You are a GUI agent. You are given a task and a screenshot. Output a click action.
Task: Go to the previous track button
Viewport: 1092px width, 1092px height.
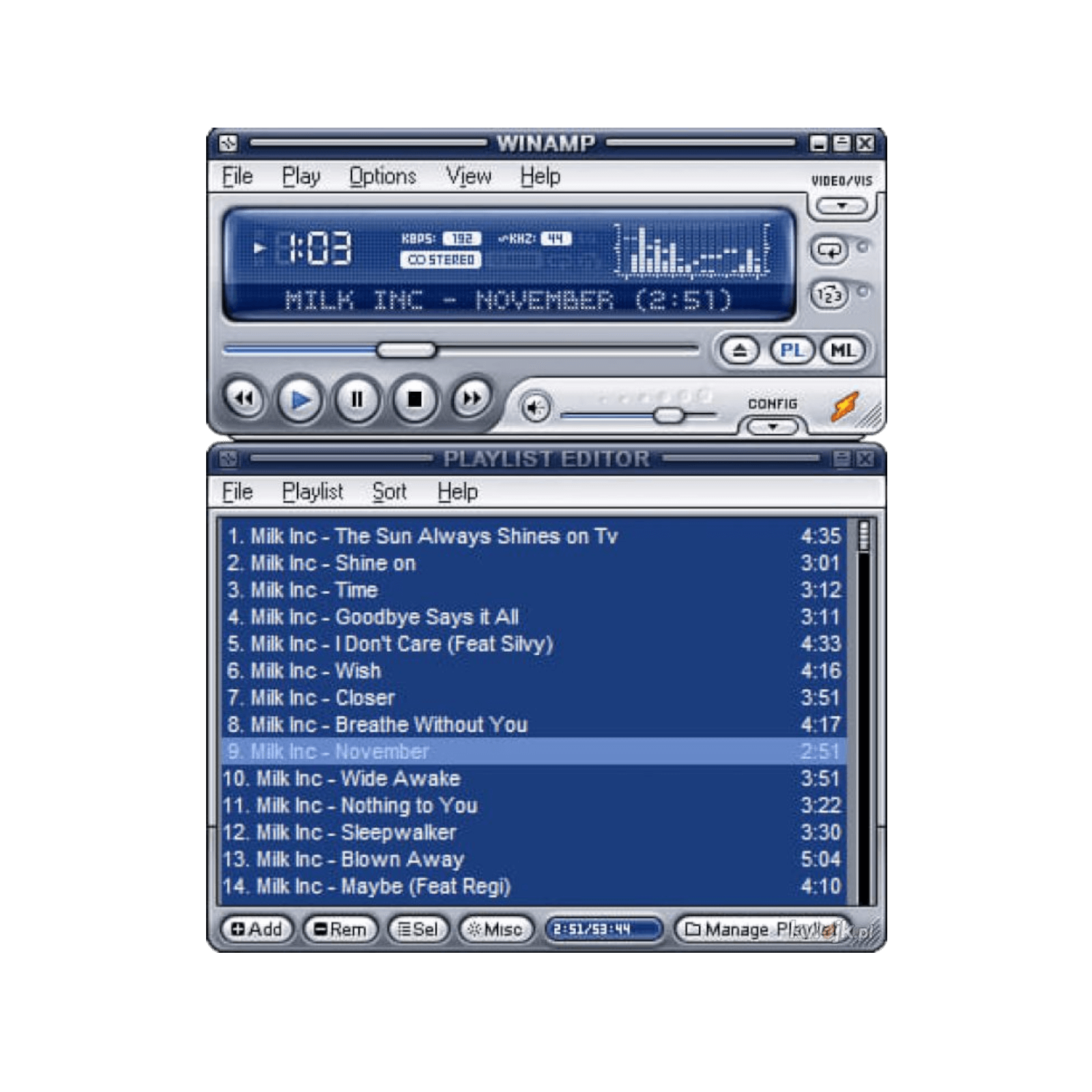pyautogui.click(x=244, y=399)
